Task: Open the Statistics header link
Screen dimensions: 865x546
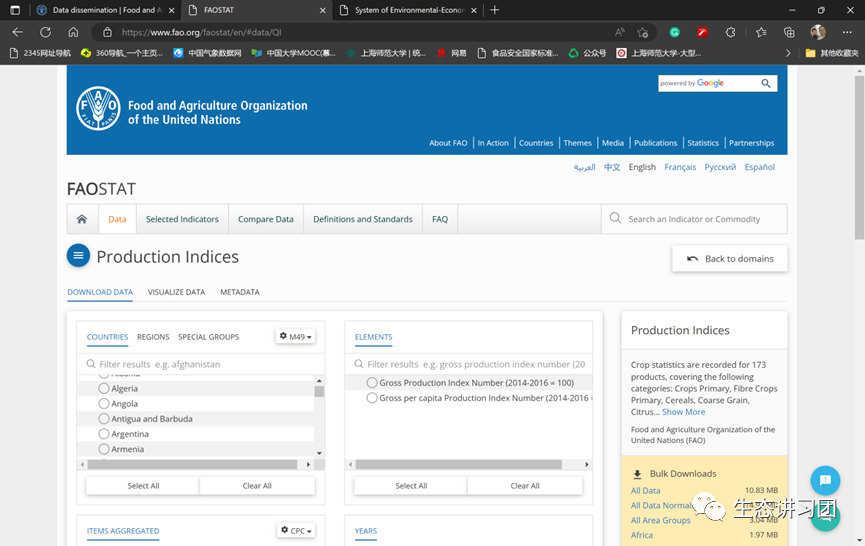Action: 703,143
